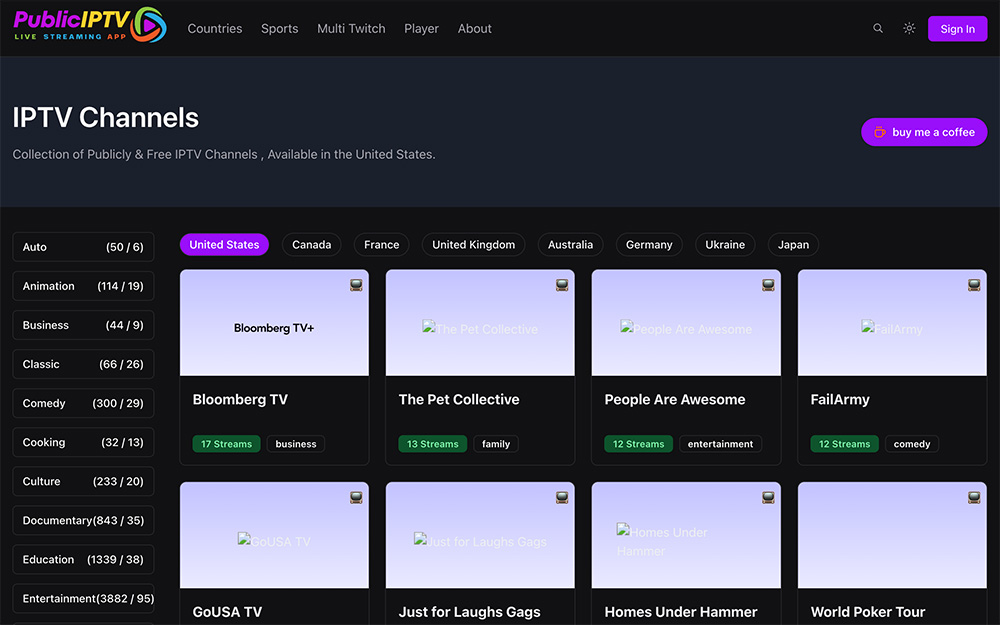The image size is (1000, 625).
Task: Click the TV icon on GoUSA TV card
Action: click(356, 497)
